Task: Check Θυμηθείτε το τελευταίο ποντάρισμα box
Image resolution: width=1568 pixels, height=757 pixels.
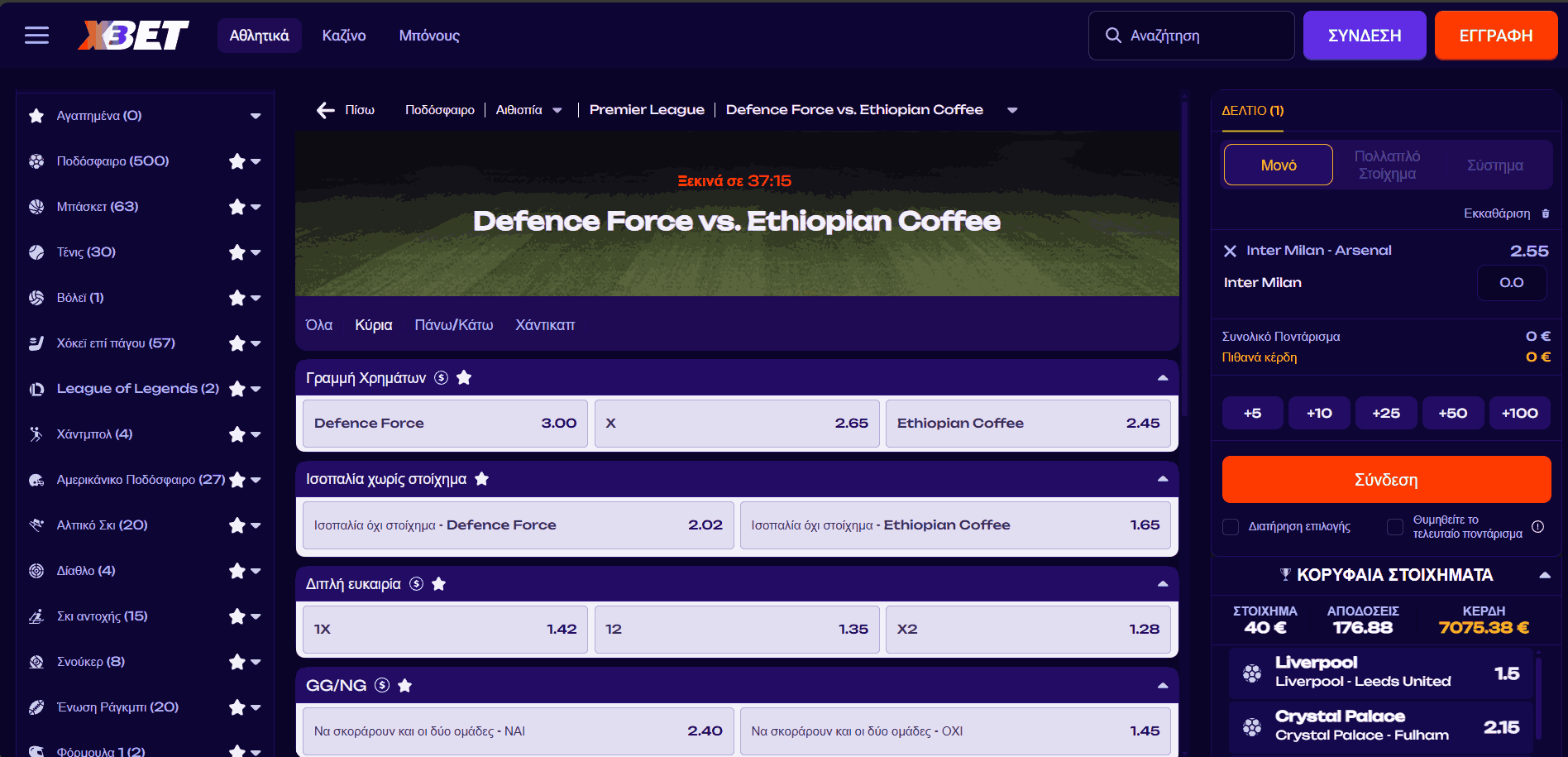Action: [x=1395, y=527]
